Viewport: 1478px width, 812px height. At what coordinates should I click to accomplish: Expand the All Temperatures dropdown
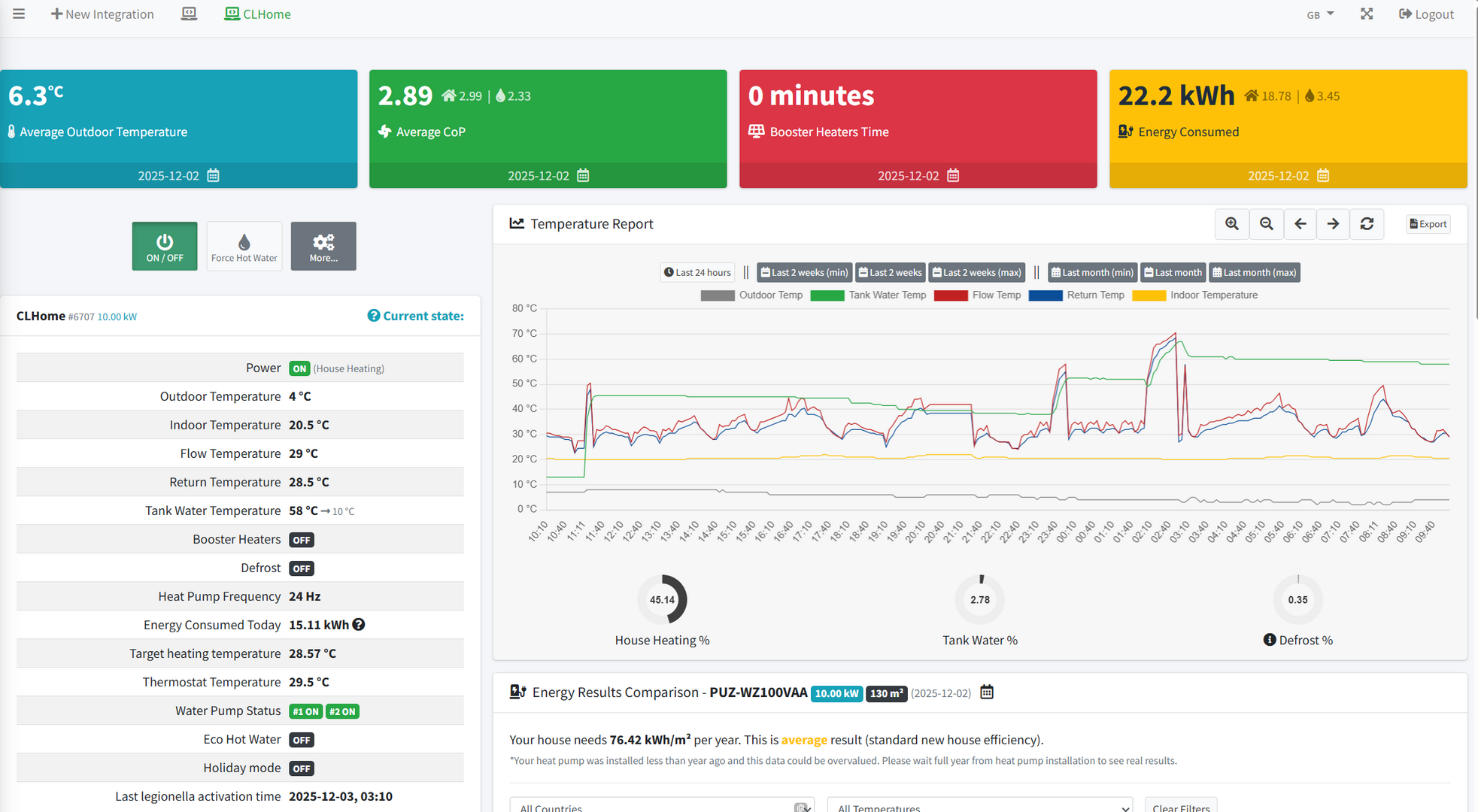(979, 807)
